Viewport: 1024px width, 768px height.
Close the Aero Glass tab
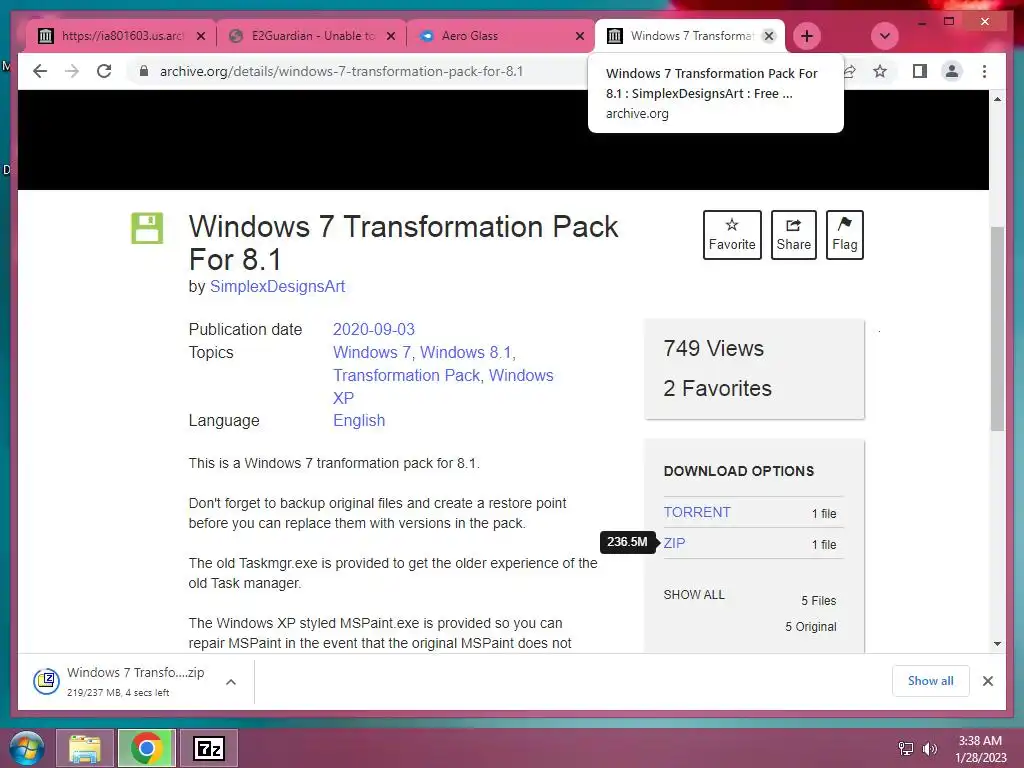point(579,36)
